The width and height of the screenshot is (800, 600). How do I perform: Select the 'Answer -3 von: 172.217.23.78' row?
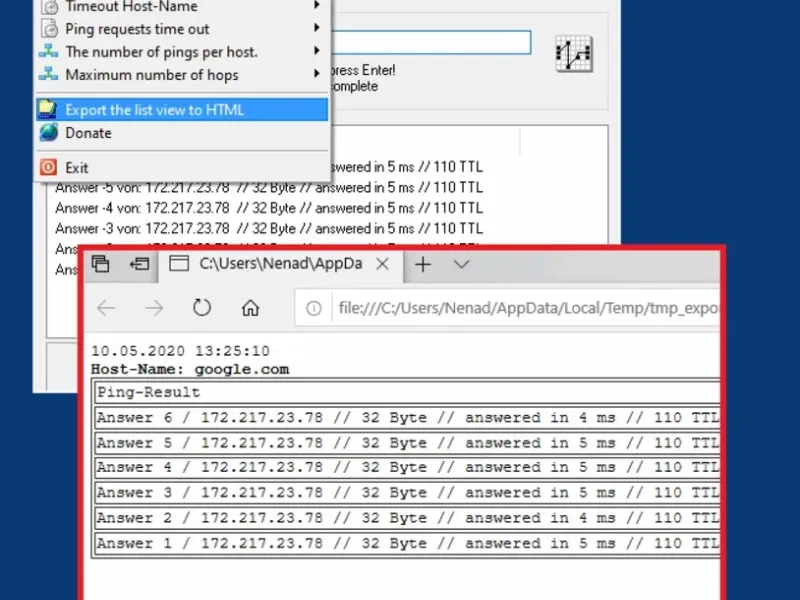coord(269,229)
